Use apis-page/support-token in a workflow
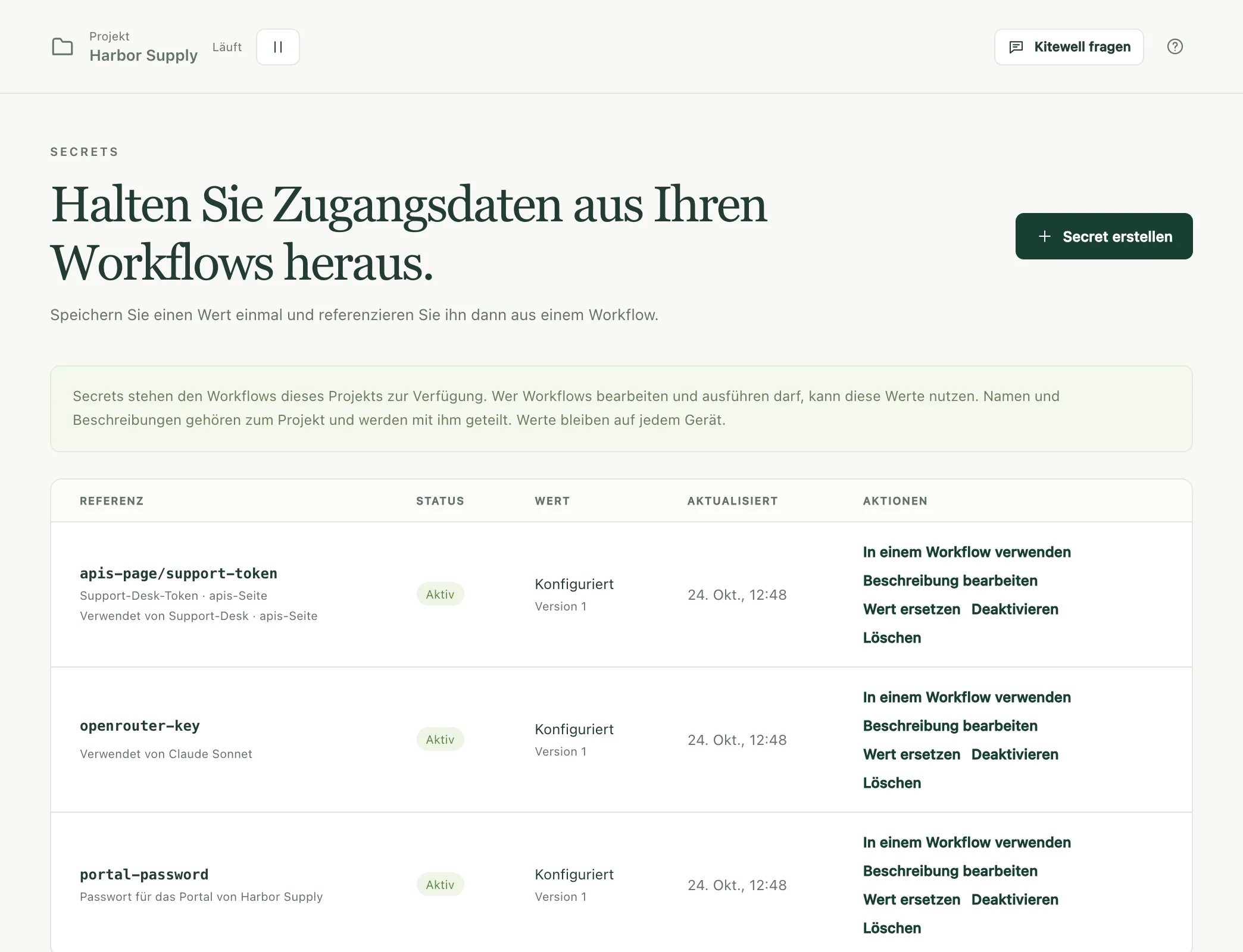The image size is (1243, 952). click(967, 552)
